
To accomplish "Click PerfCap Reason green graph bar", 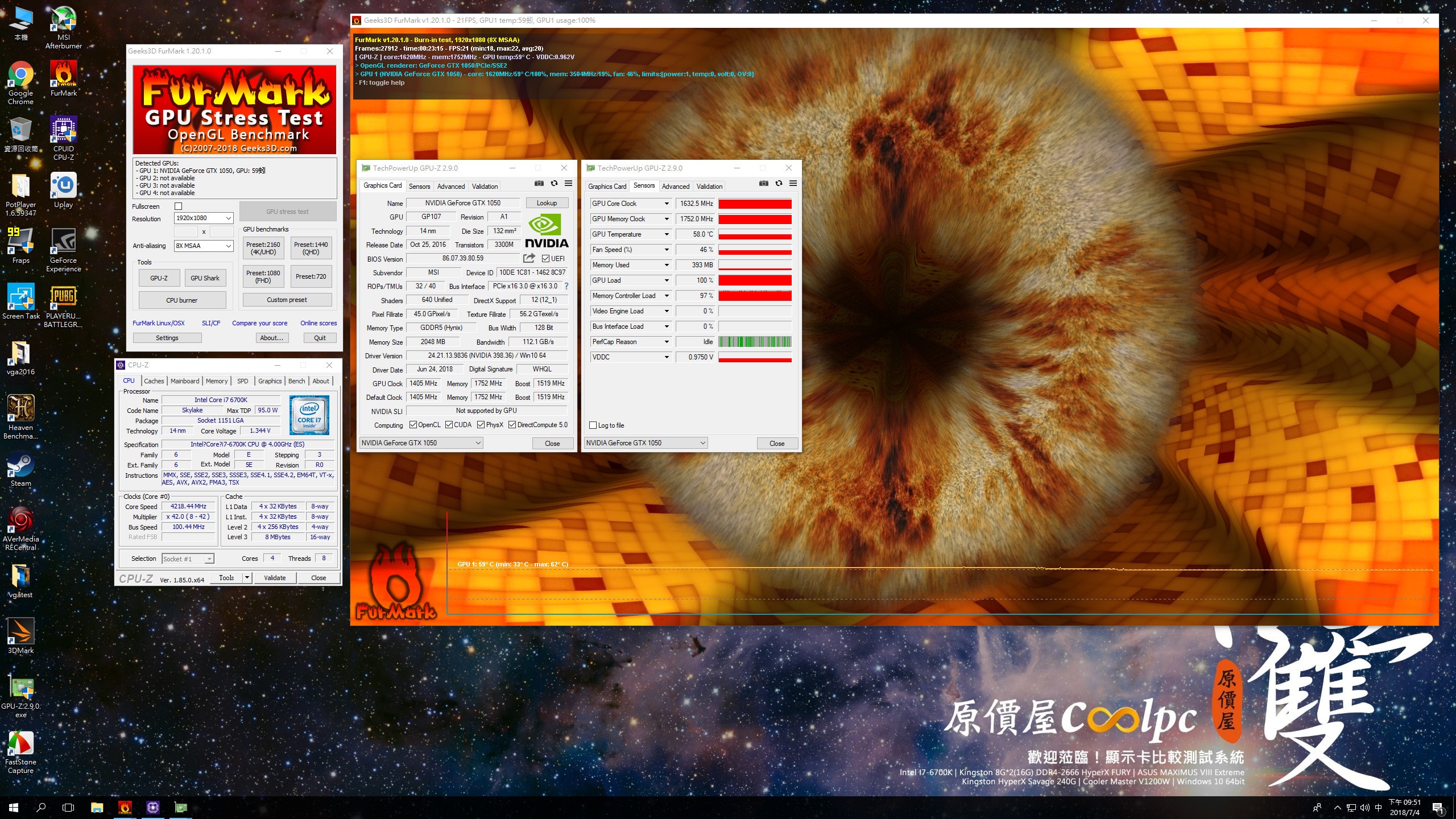I will (755, 342).
